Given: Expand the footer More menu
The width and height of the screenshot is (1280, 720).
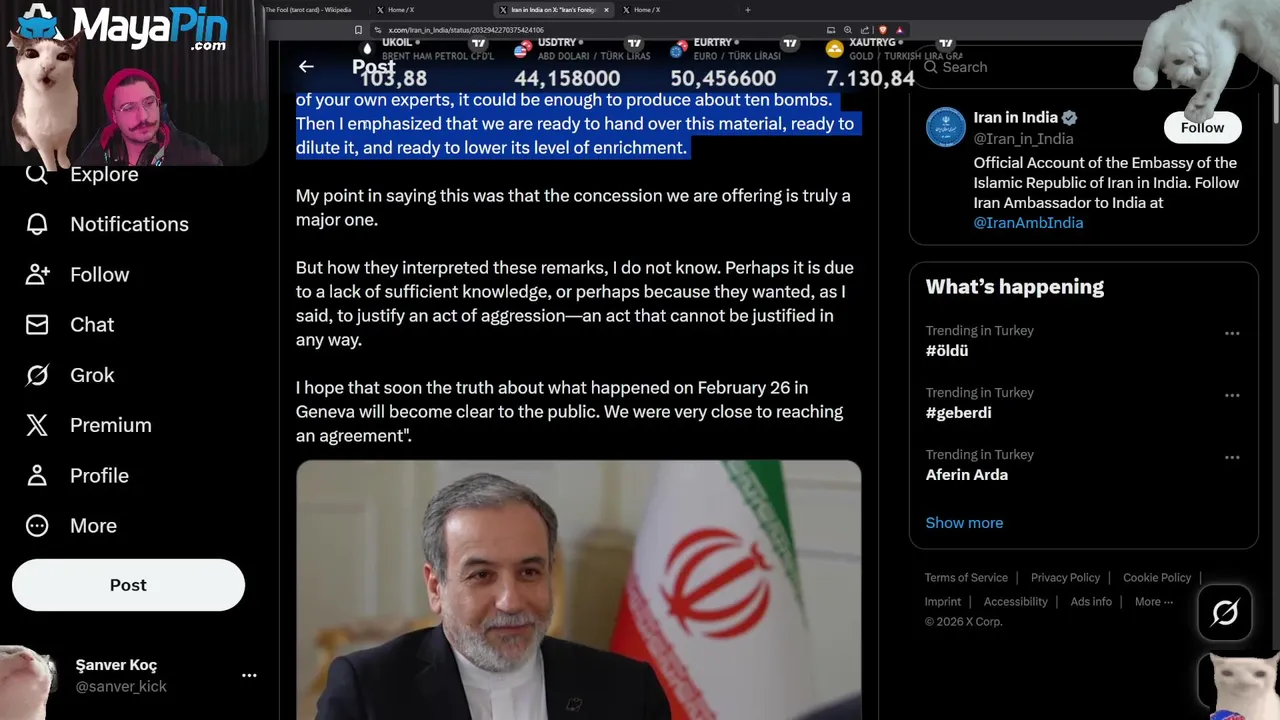Looking at the screenshot, I should pos(1153,602).
